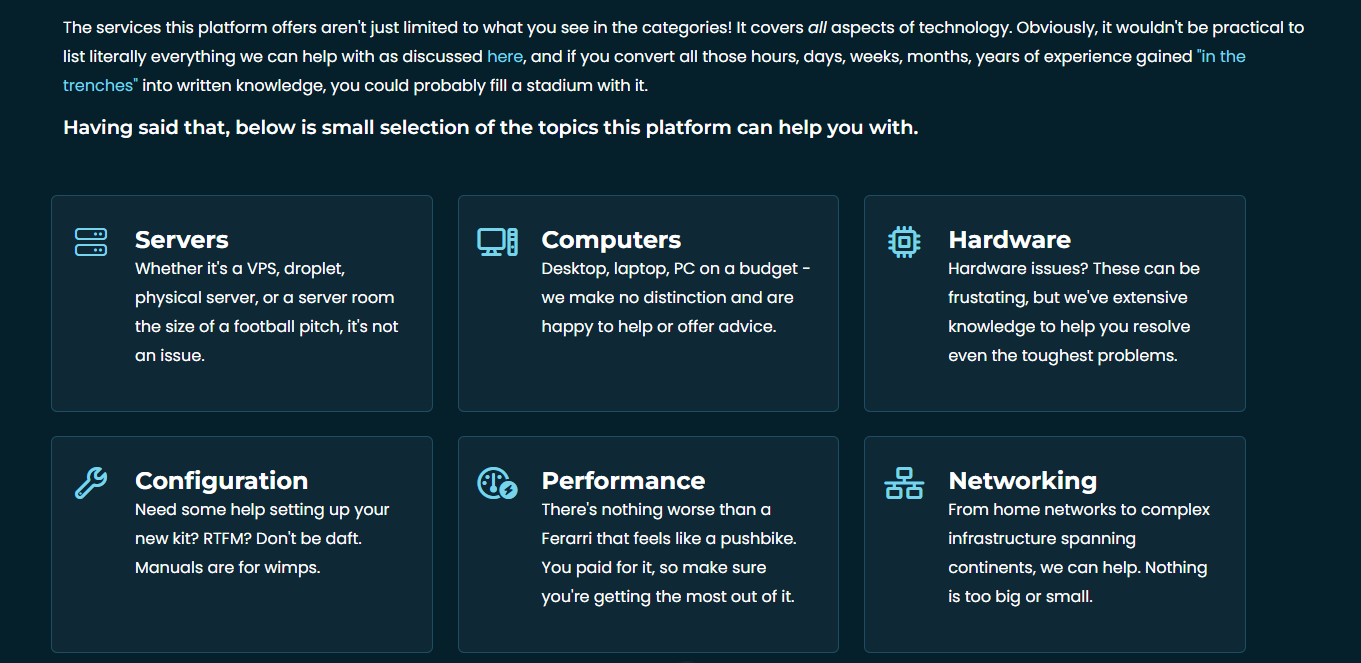This screenshot has height=663, width=1361.
Task: Select the Computers card title
Action: (x=611, y=240)
